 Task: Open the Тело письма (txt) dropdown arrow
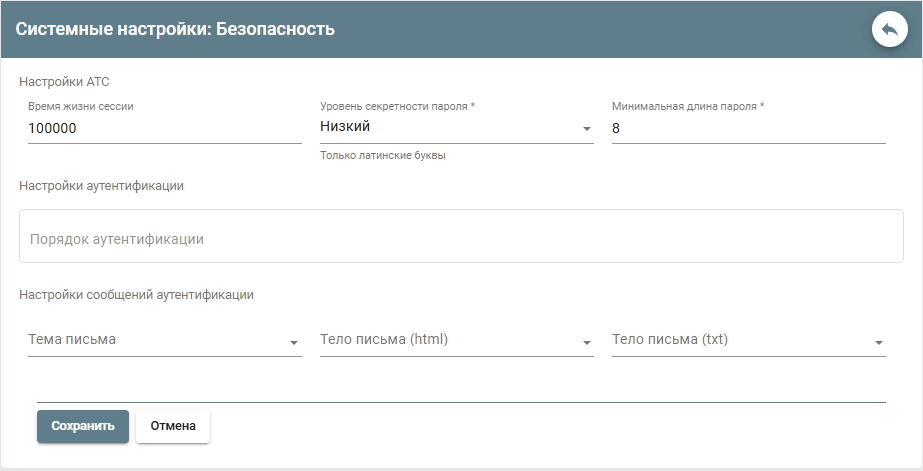point(878,343)
